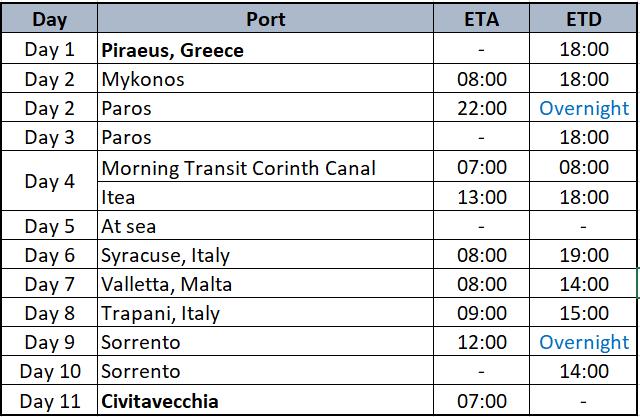Viewport: 640px width, 417px height.
Task: Click the merged Day 4 cell
Action: 49,181
